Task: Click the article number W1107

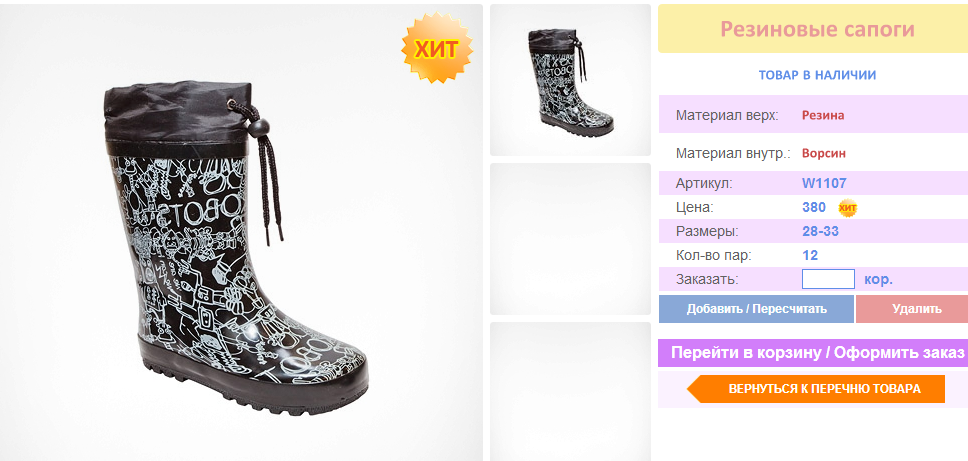Action: pos(824,183)
